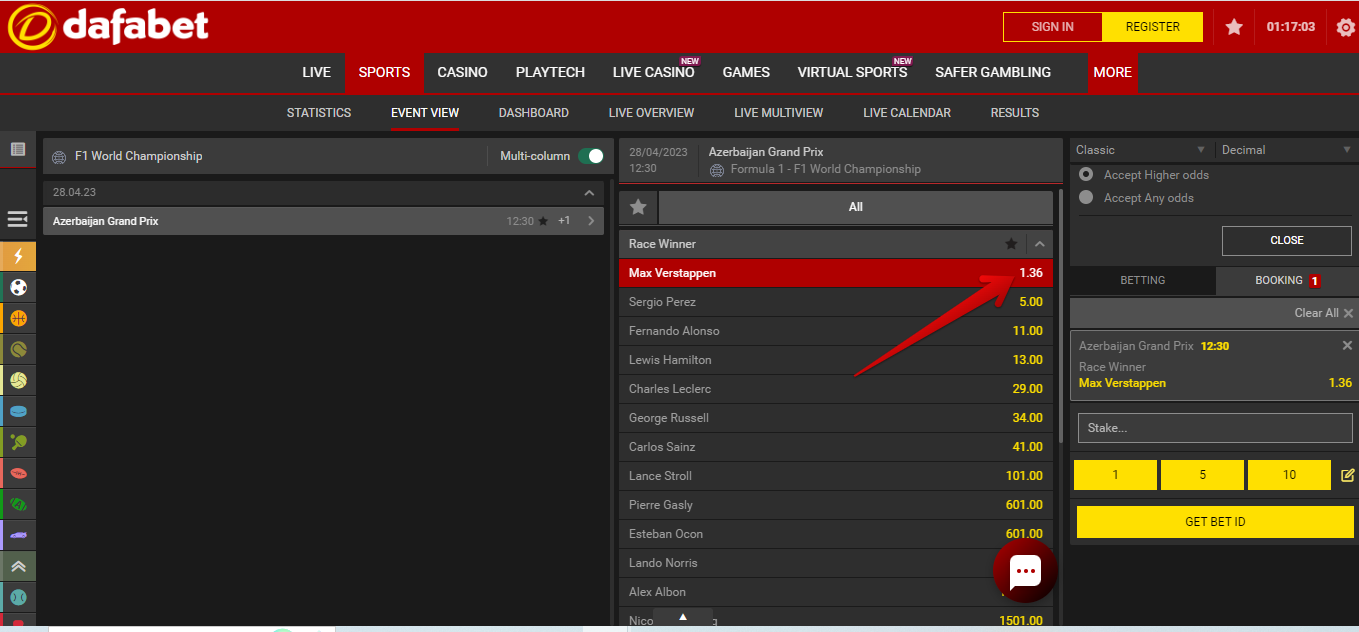Select the lightning bolt live icon
The width and height of the screenshot is (1359, 632).
click(x=18, y=256)
